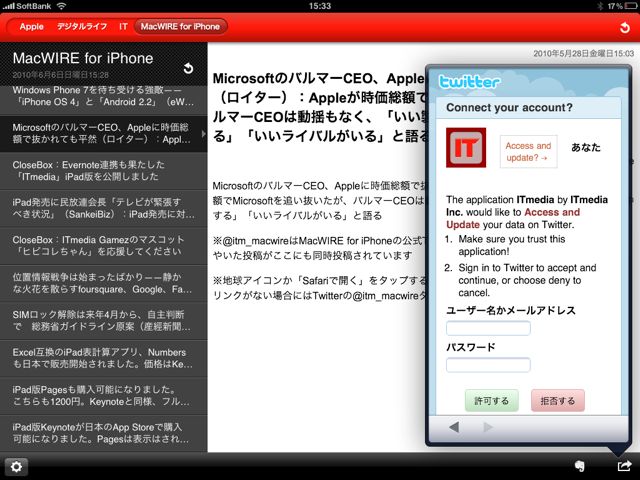
Task: Switch to IT tab
Action: (123, 27)
